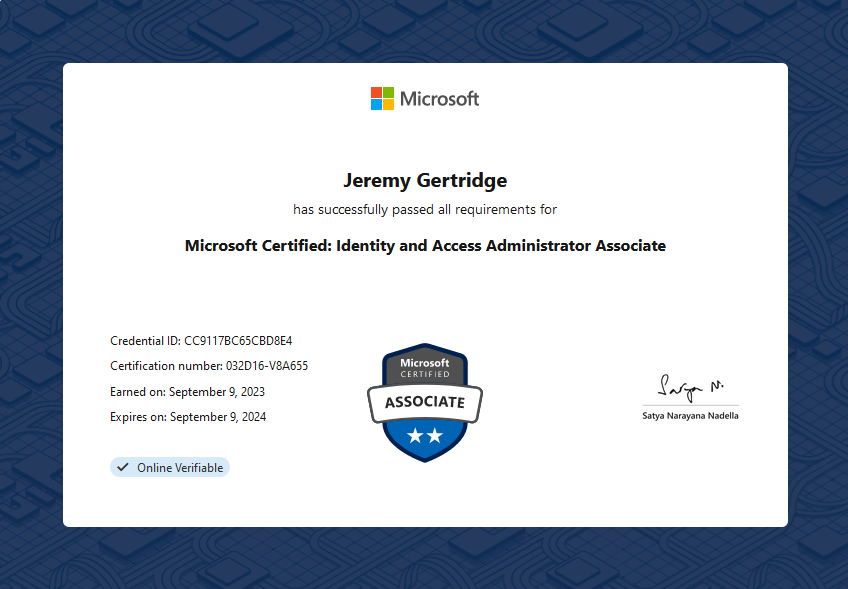
Task: Click the four-color Microsoft logo squares
Action: coord(382,98)
